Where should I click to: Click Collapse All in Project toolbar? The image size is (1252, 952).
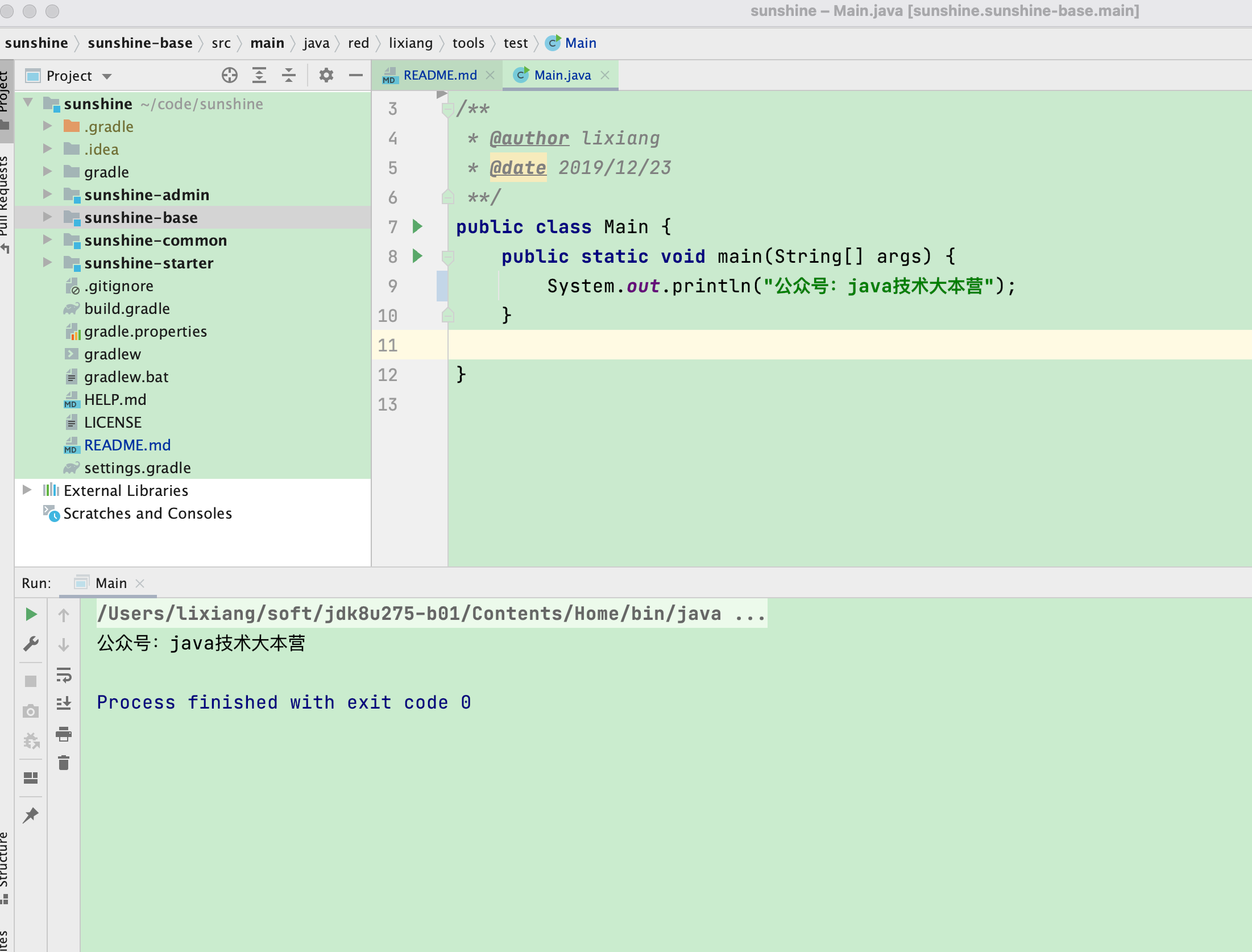click(289, 75)
